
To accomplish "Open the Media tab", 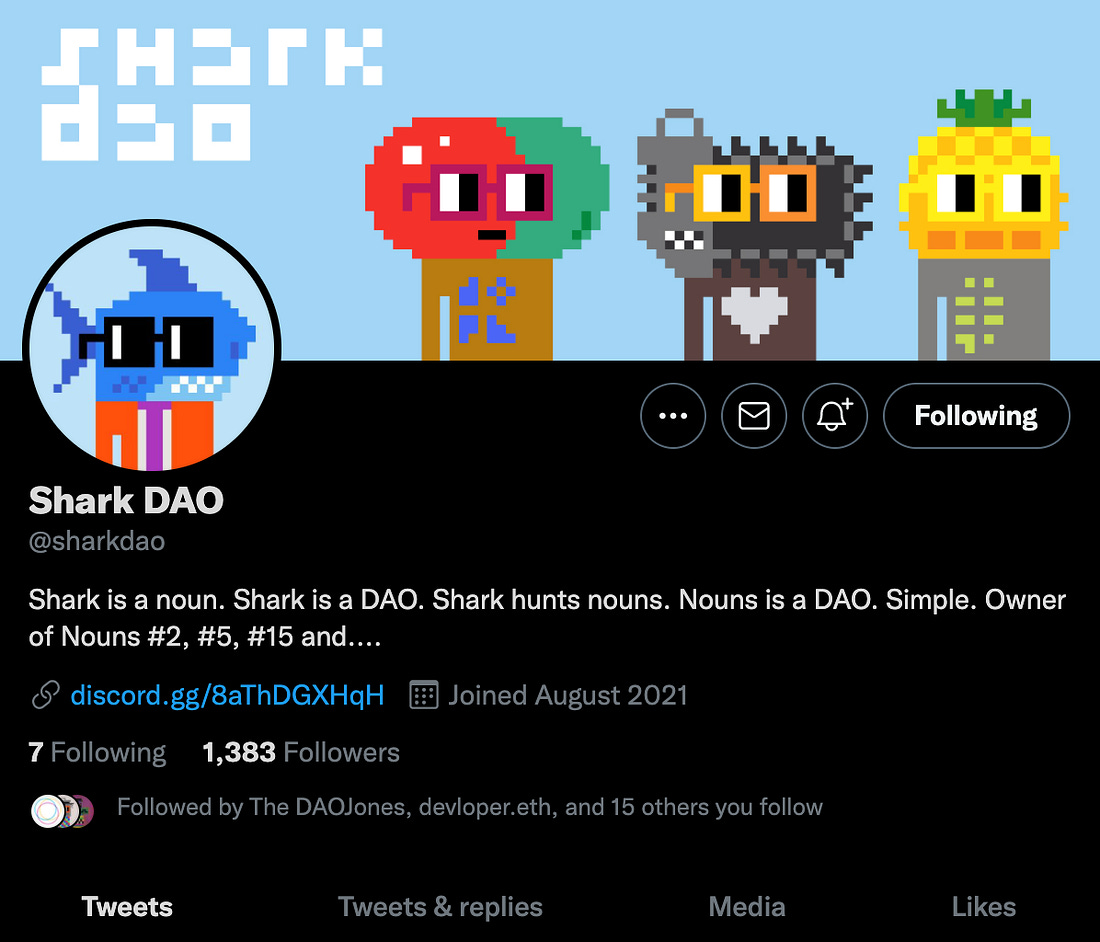I will click(x=747, y=906).
